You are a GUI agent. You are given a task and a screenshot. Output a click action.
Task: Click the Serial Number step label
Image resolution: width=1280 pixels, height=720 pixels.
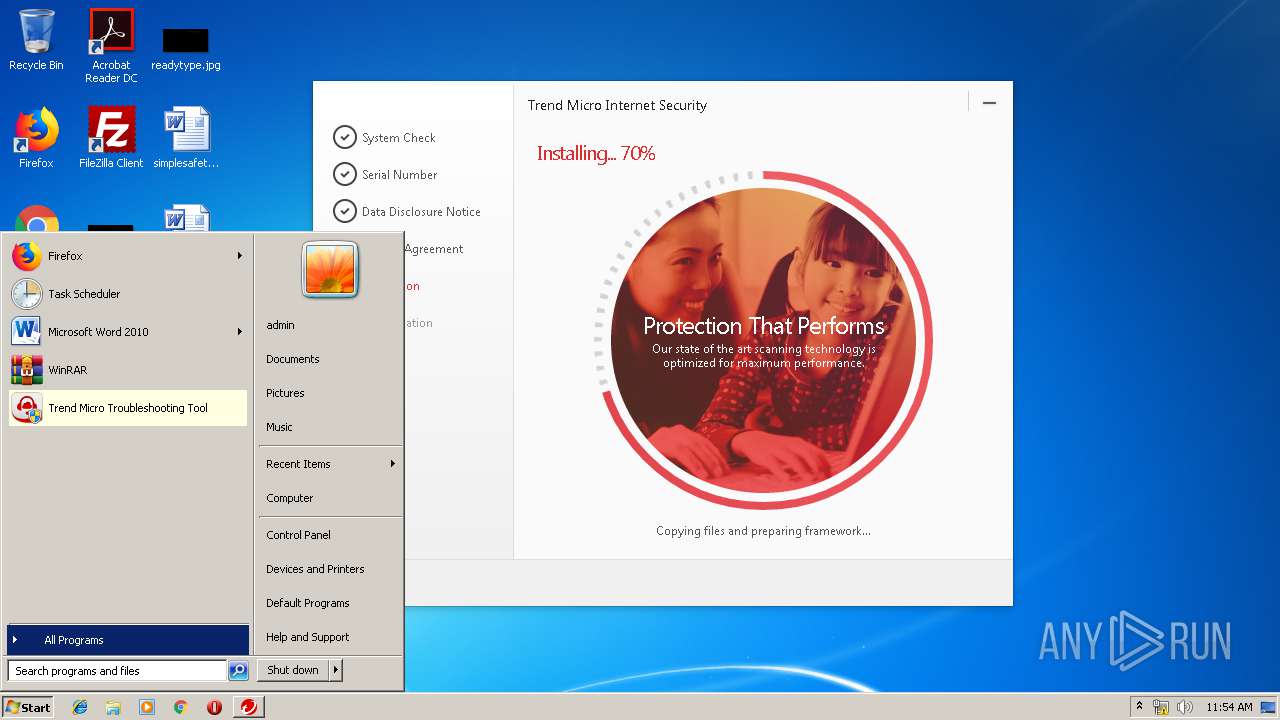[400, 175]
